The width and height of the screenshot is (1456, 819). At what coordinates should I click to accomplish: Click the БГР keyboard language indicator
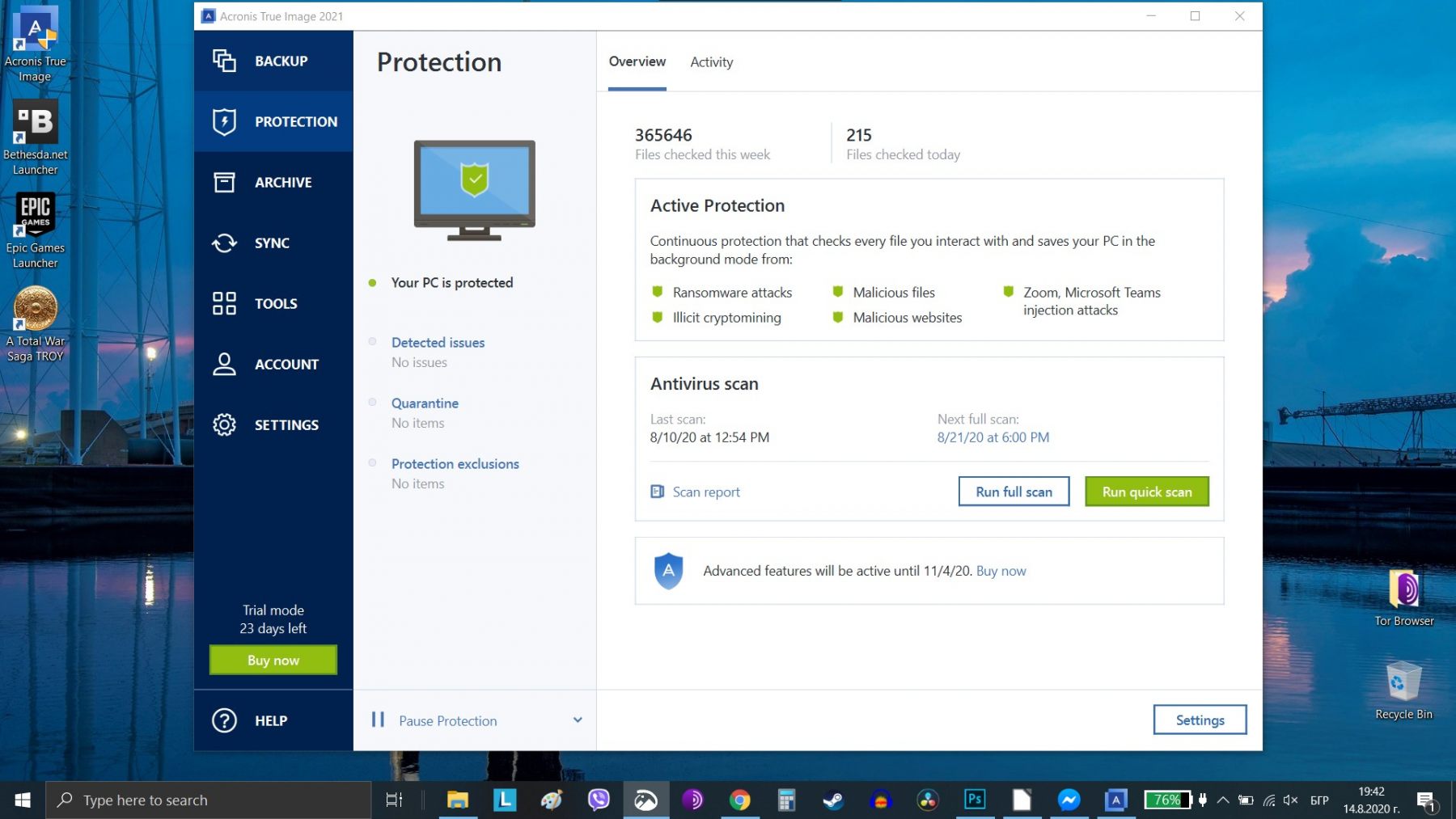coord(1319,800)
